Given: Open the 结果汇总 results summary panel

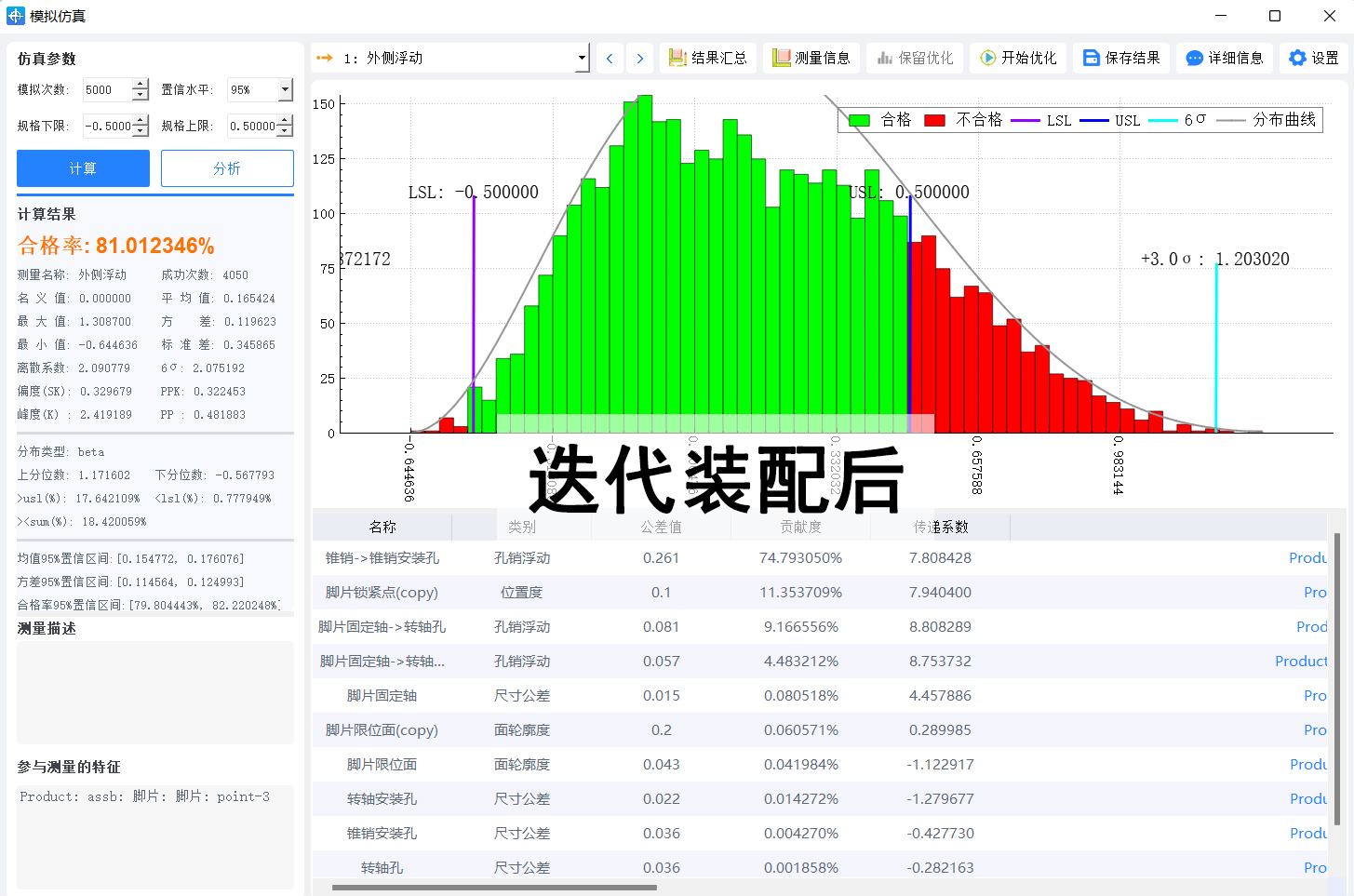Looking at the screenshot, I should coord(708,57).
